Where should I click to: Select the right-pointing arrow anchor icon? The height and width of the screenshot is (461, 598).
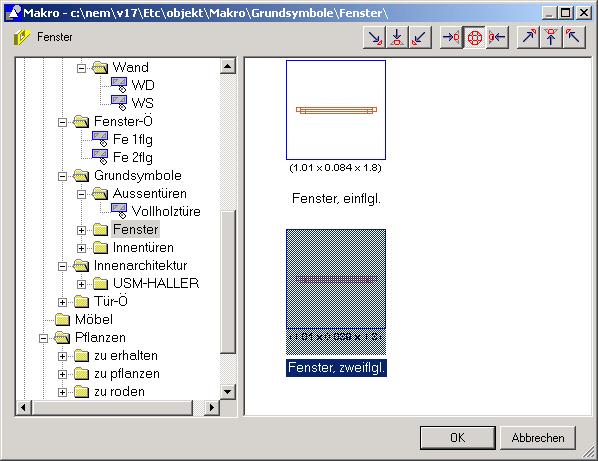point(452,37)
